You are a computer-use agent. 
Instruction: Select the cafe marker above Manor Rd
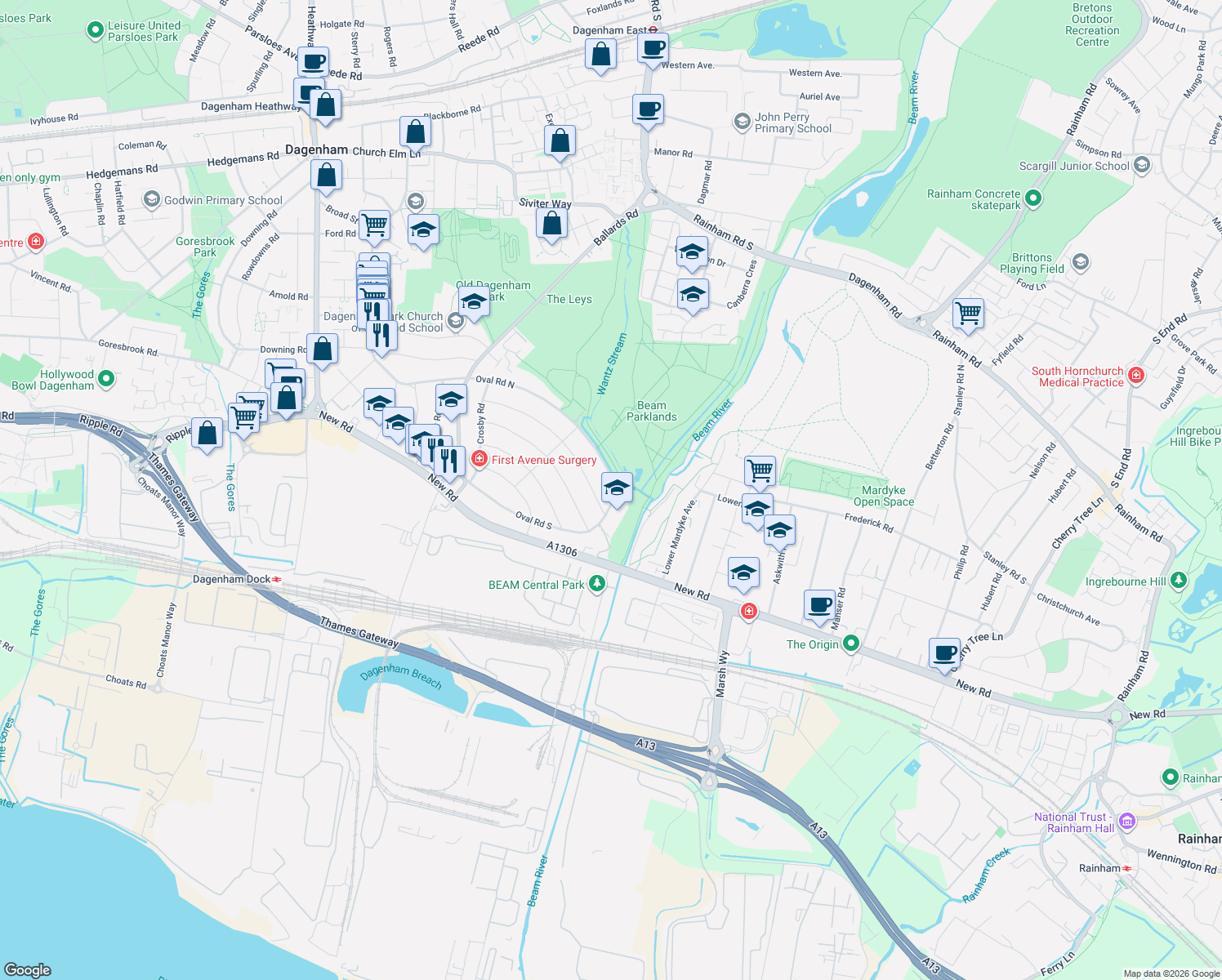click(x=648, y=109)
